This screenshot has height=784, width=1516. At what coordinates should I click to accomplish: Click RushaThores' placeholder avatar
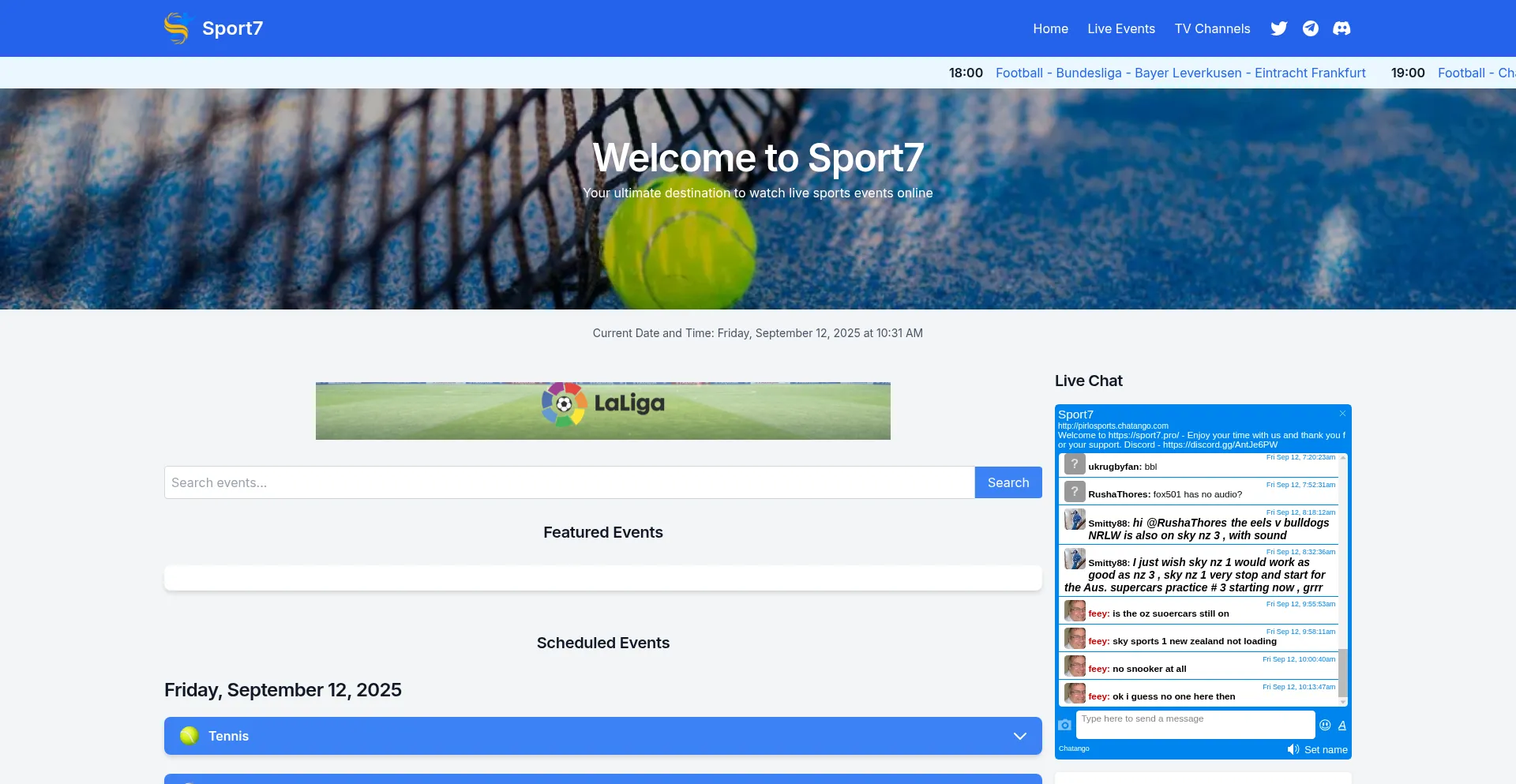click(x=1075, y=492)
